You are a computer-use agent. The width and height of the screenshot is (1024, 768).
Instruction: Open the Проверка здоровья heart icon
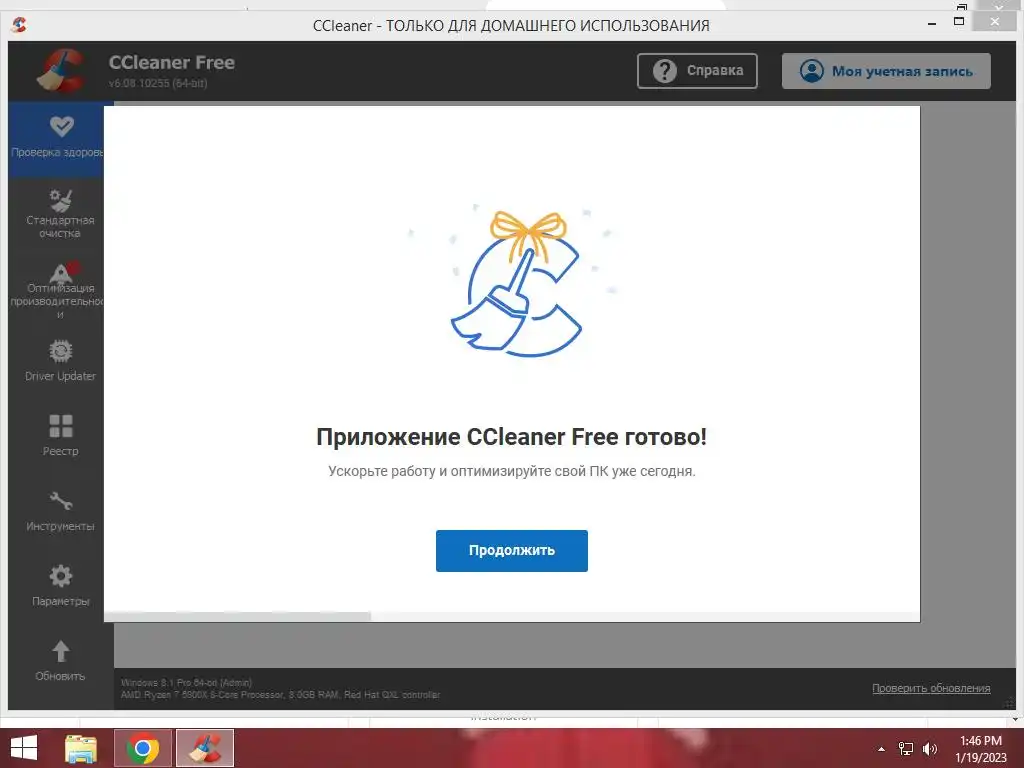click(x=61, y=126)
